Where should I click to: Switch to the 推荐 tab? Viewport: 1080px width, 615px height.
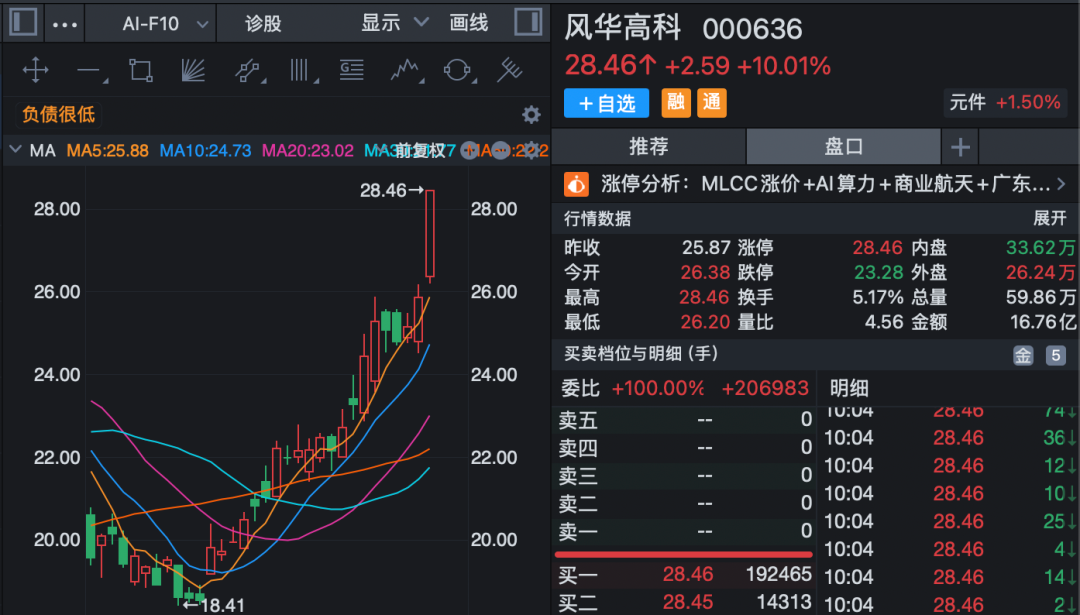pyautogui.click(x=648, y=147)
